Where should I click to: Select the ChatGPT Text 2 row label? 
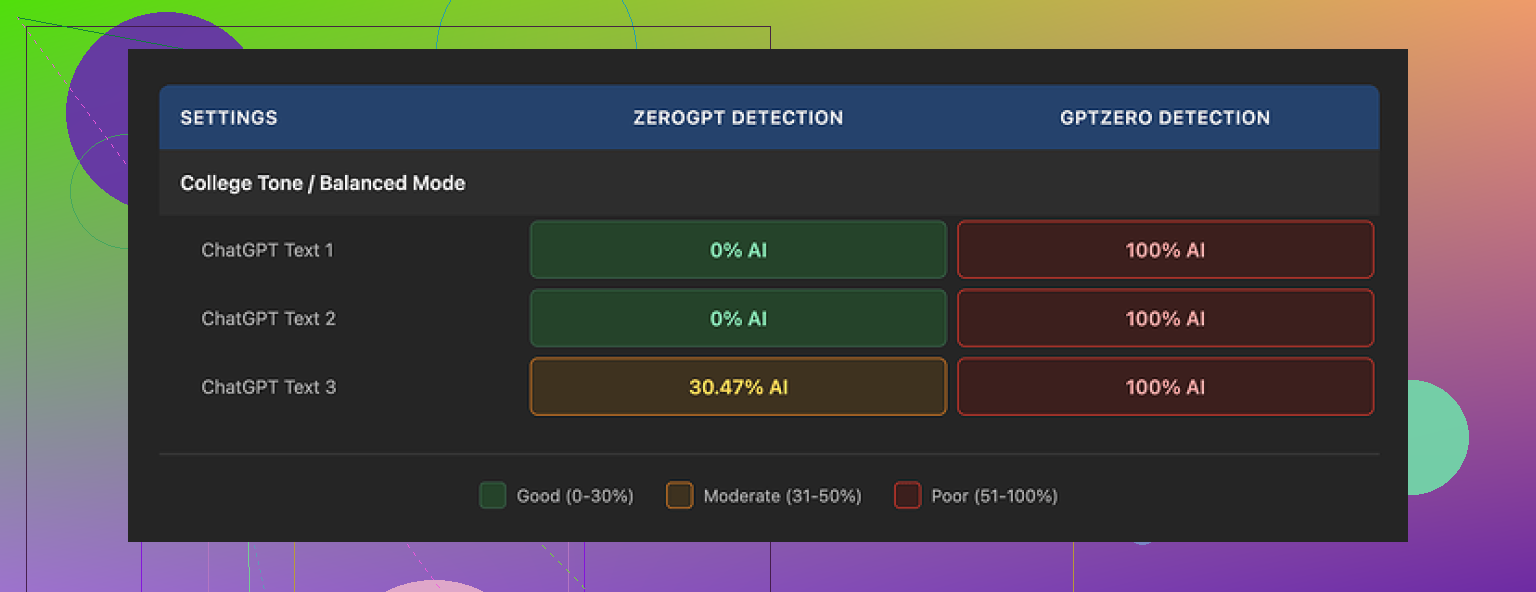tap(268, 318)
